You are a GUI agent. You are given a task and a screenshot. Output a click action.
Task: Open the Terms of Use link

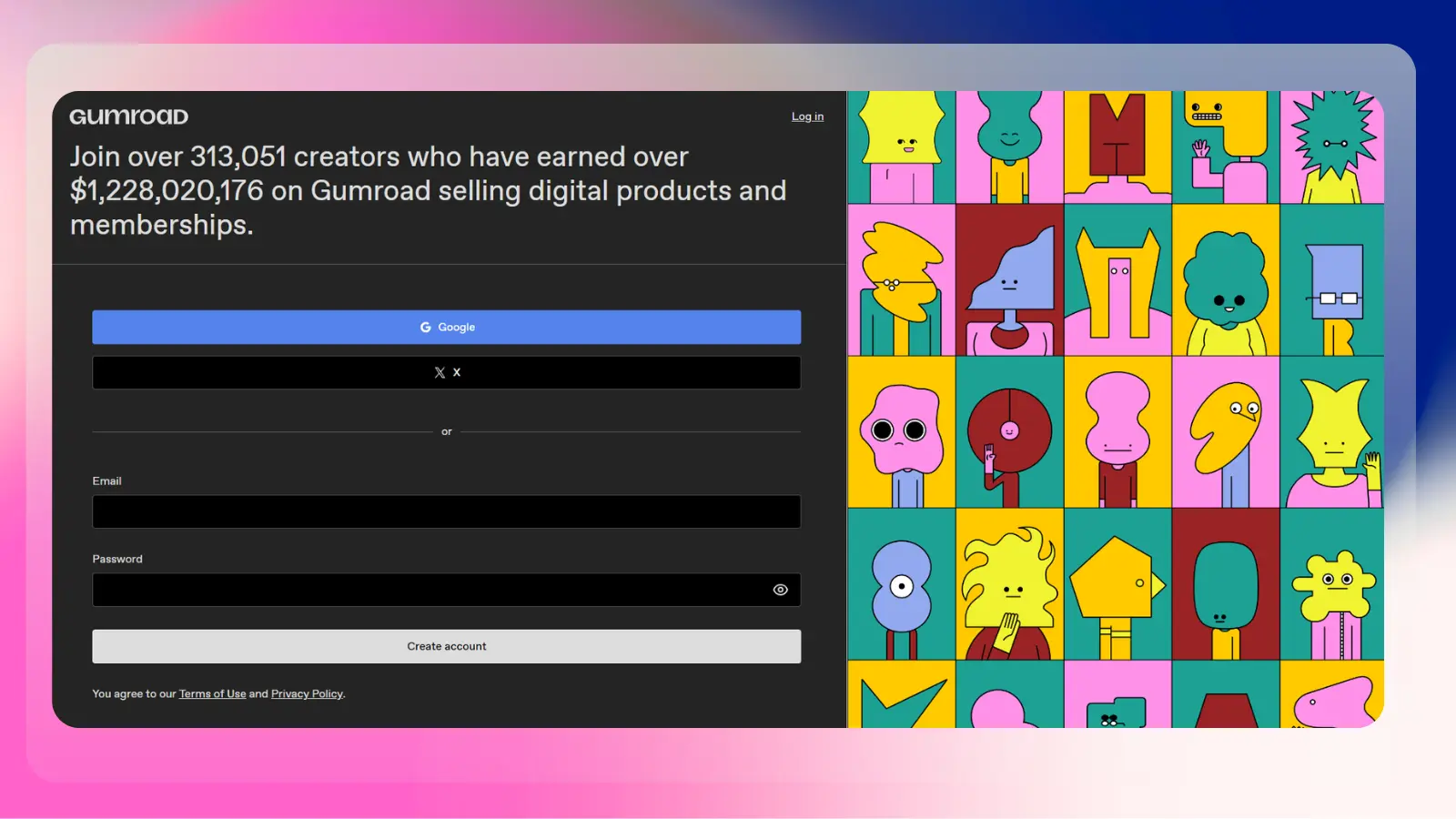tap(212, 693)
